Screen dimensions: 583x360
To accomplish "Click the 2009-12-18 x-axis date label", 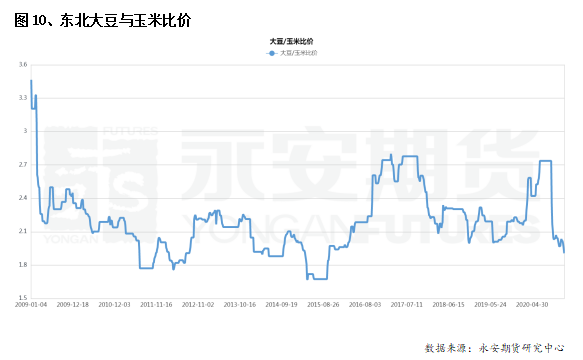I will pos(73,304).
